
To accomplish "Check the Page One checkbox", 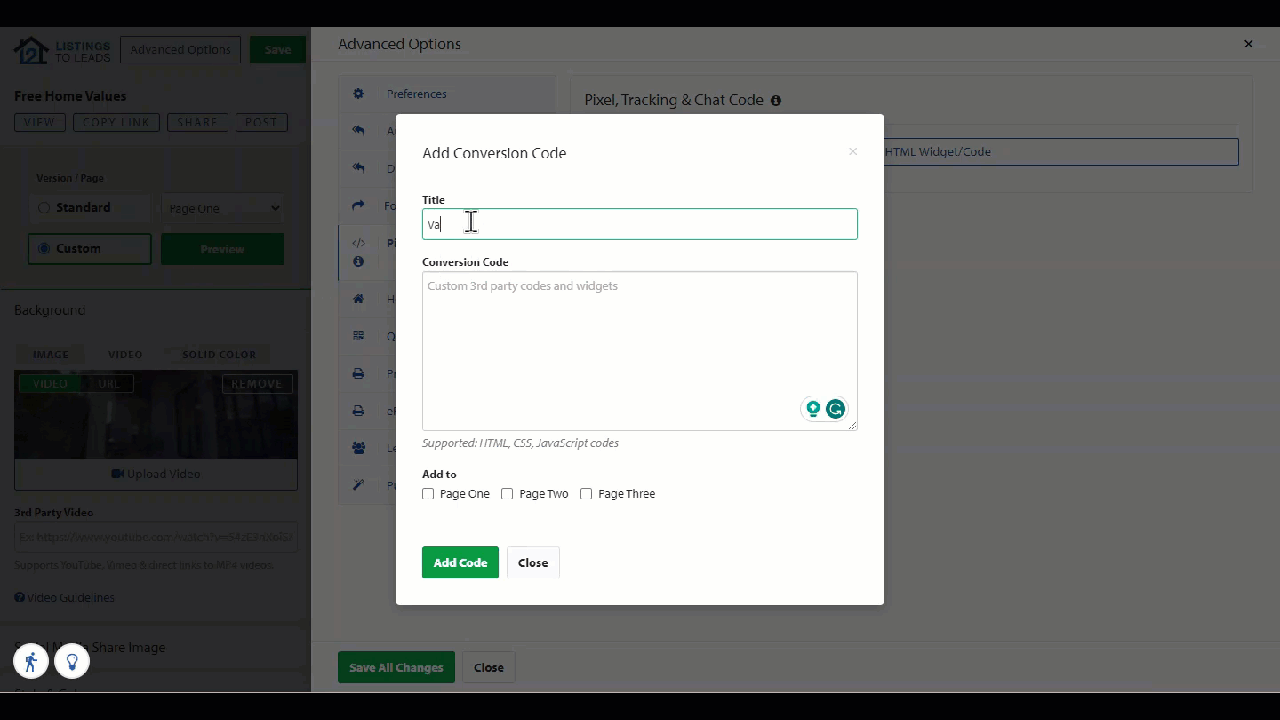I will point(428,493).
